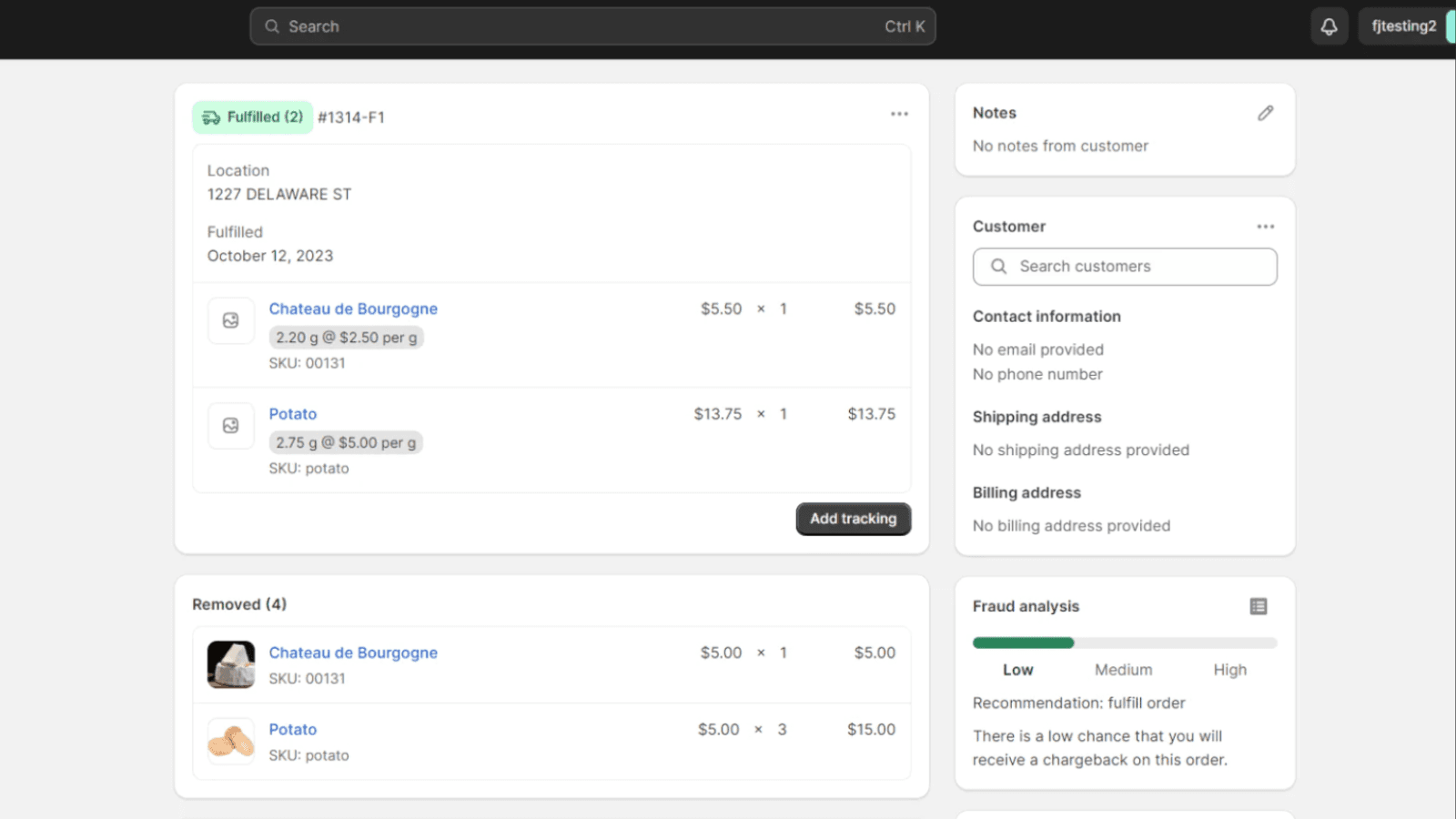This screenshot has width=1456, height=819.
Task: Click the search magnifier icon in top bar
Action: point(272,26)
